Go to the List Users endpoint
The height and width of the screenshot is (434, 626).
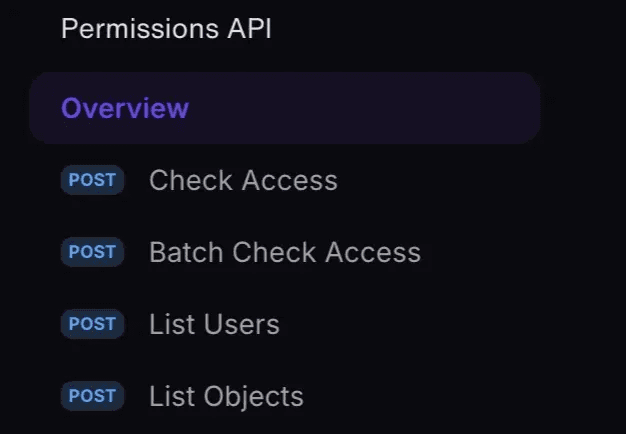click(x=214, y=324)
